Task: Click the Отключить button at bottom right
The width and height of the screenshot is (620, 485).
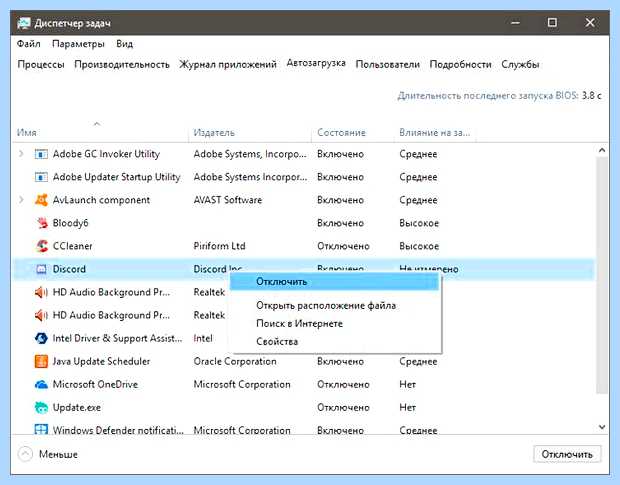Action: [567, 454]
